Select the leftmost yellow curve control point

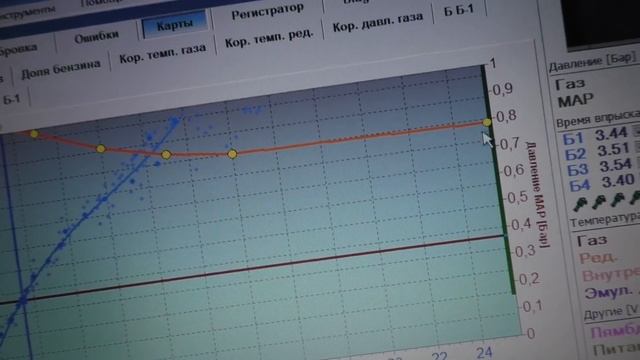pos(34,133)
